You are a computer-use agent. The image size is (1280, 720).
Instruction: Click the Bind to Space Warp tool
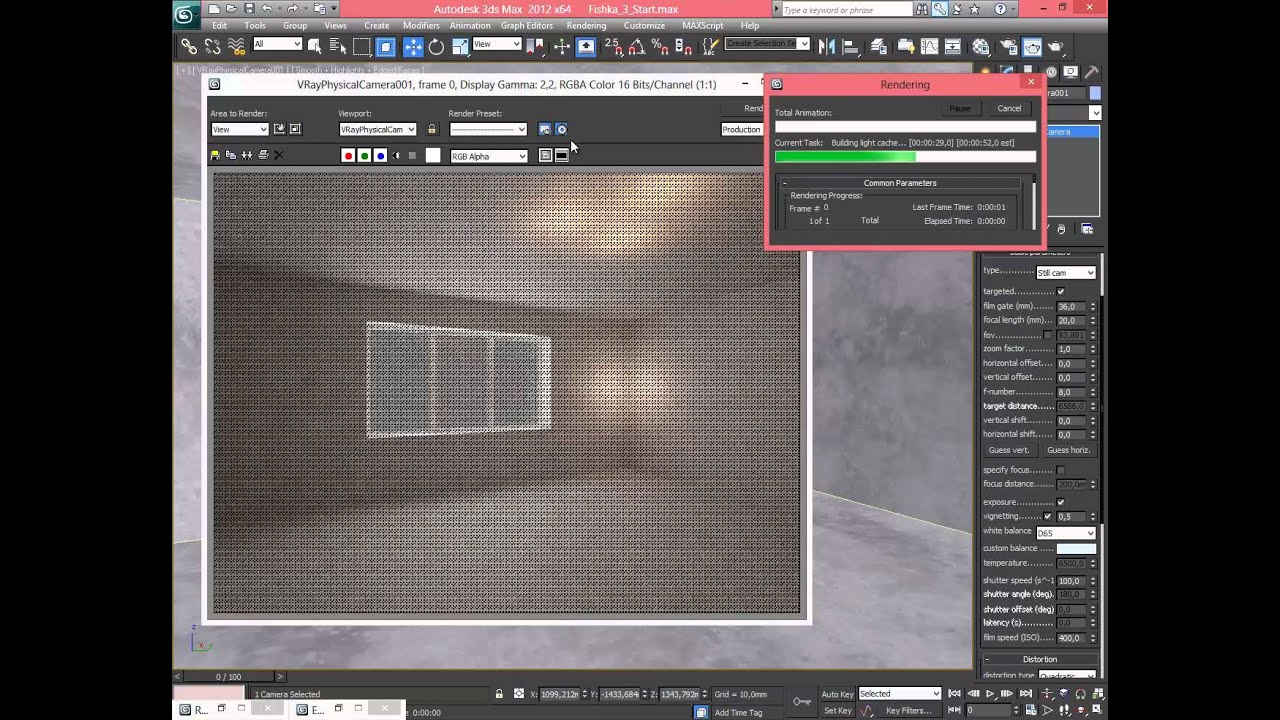pyautogui.click(x=236, y=46)
